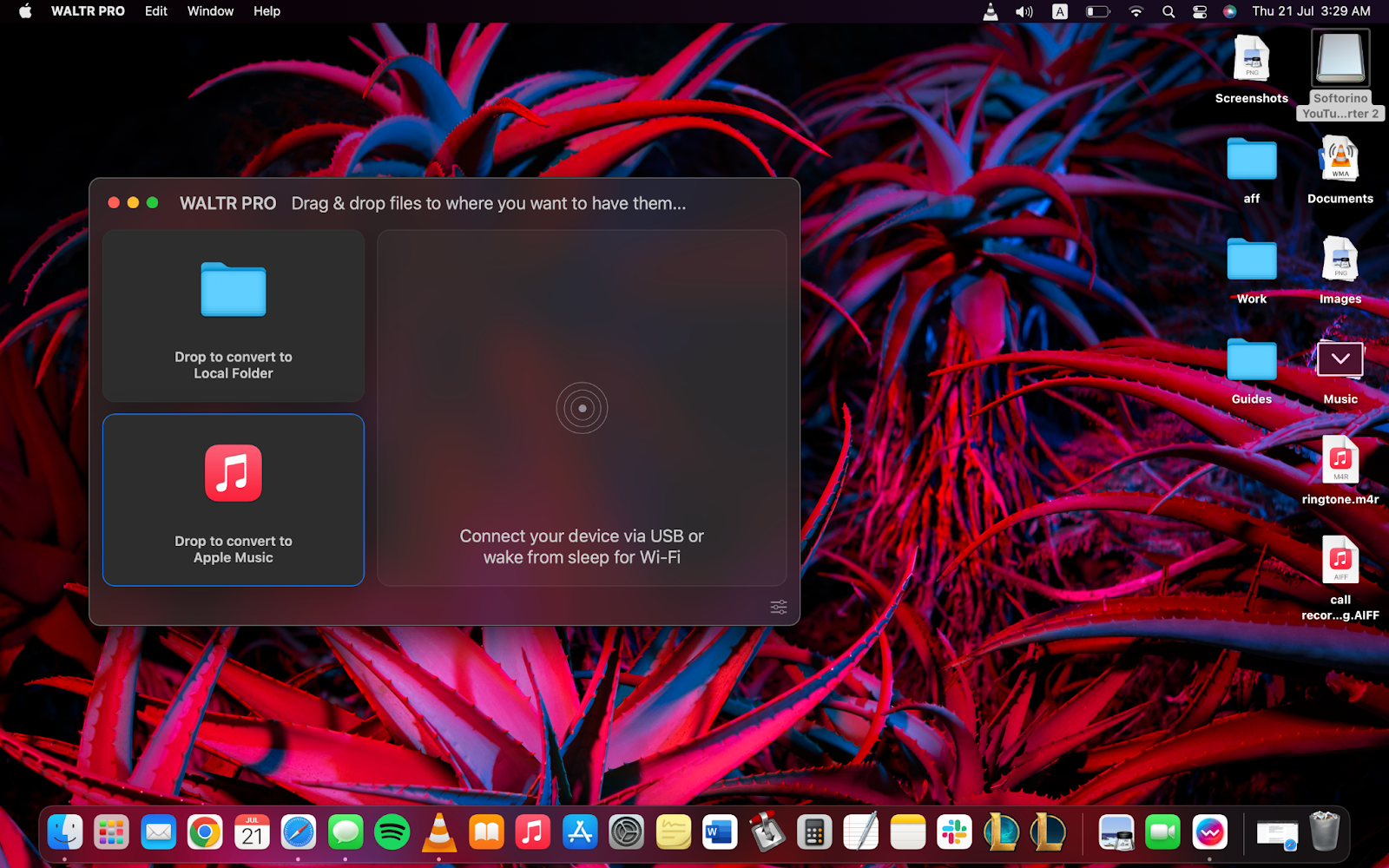Screen dimensions: 1389x868
Task: Minimize WALTR PRO with the yellow button
Action: coord(133,203)
